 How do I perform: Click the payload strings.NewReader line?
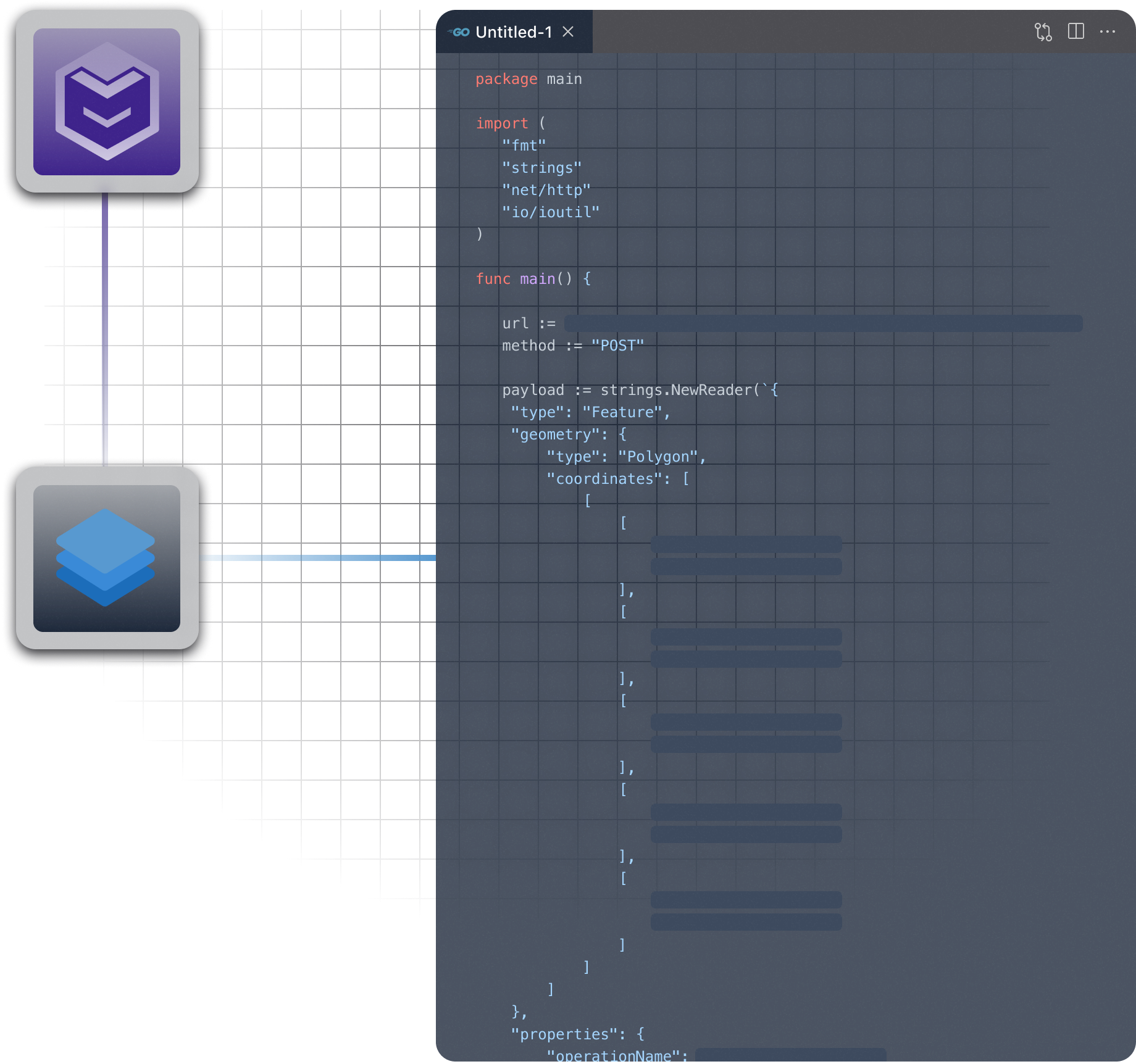[640, 390]
